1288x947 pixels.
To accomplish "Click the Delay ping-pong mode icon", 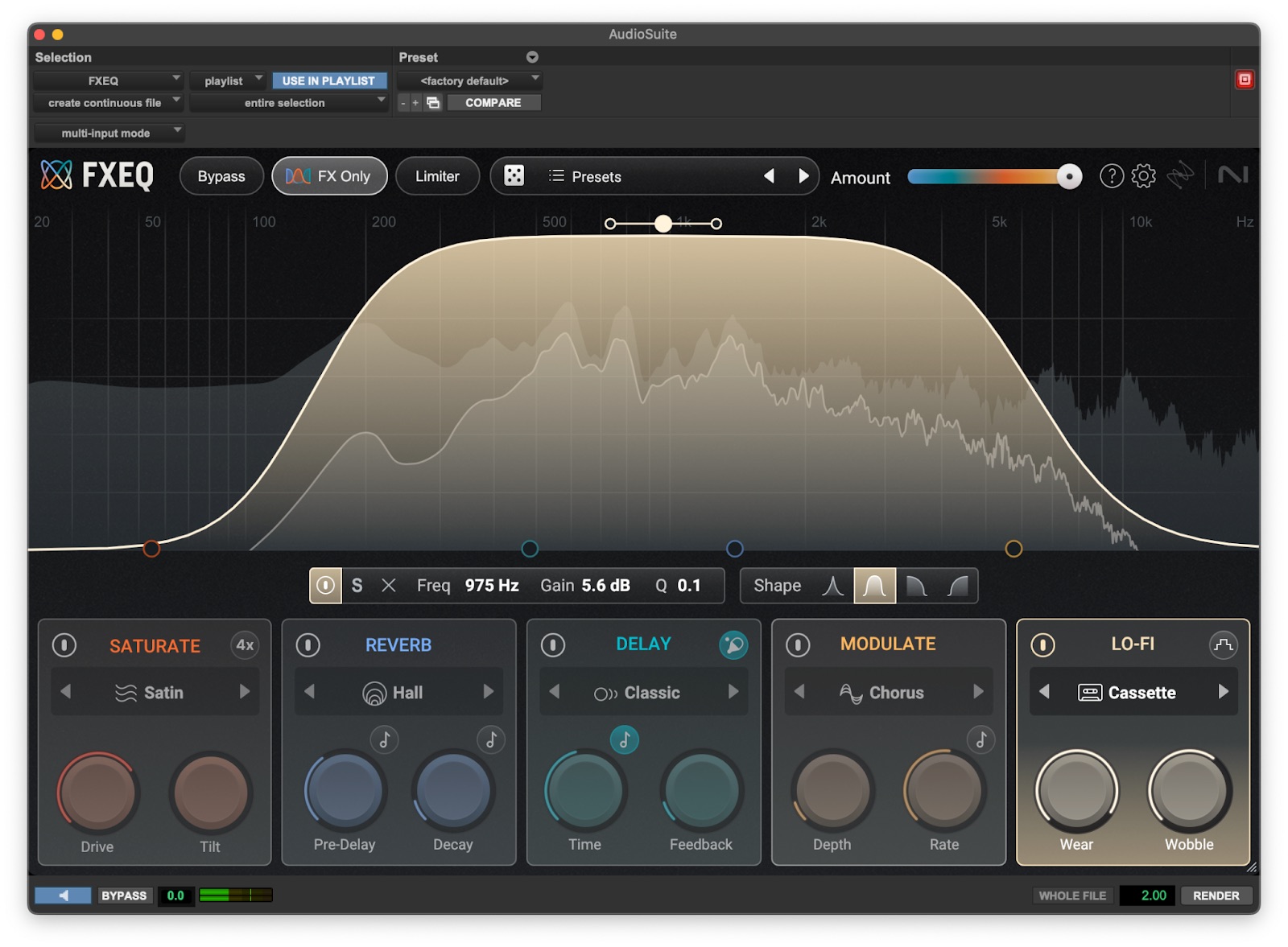I will [x=733, y=644].
